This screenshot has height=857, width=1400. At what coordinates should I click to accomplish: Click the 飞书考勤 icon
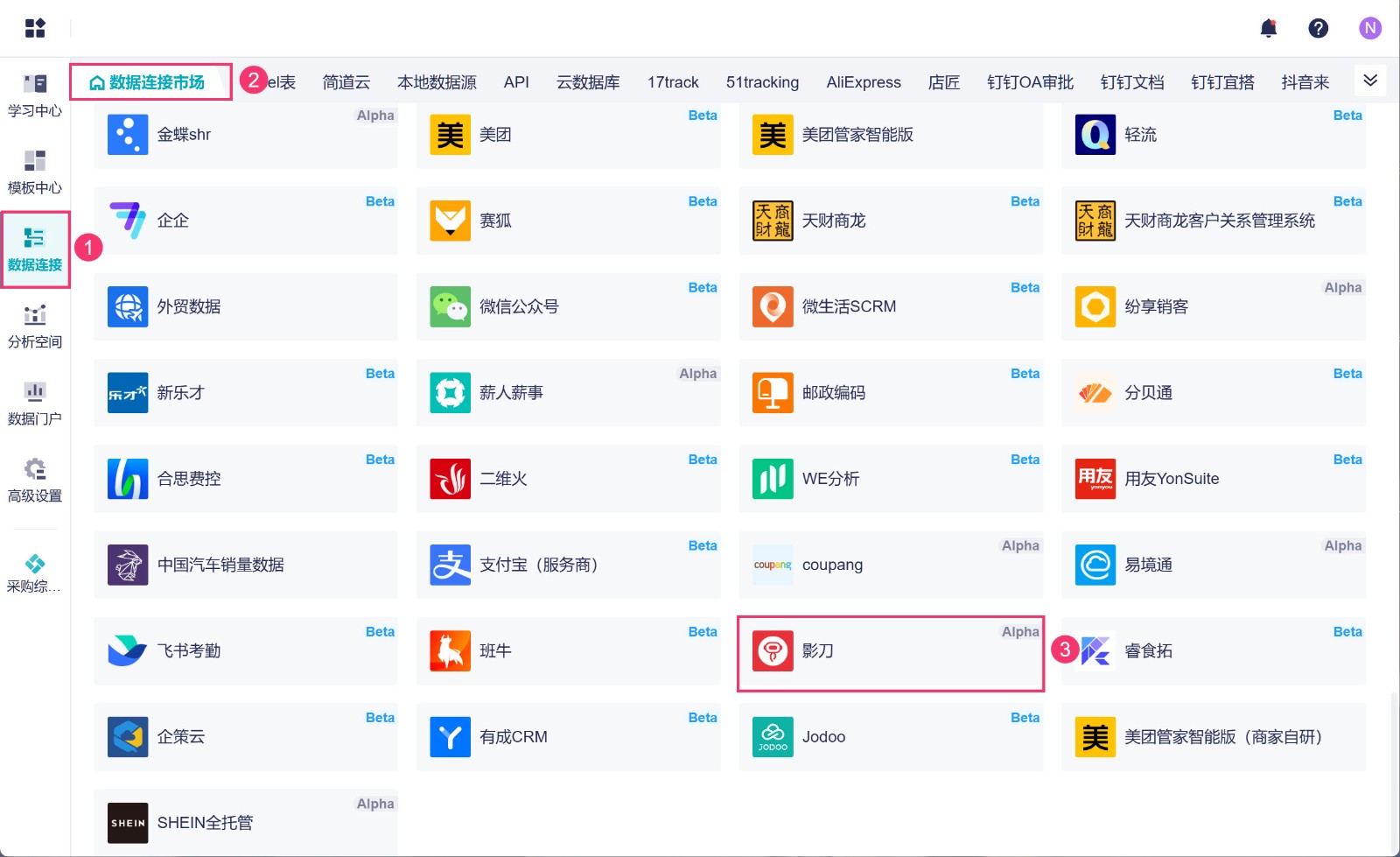128,651
